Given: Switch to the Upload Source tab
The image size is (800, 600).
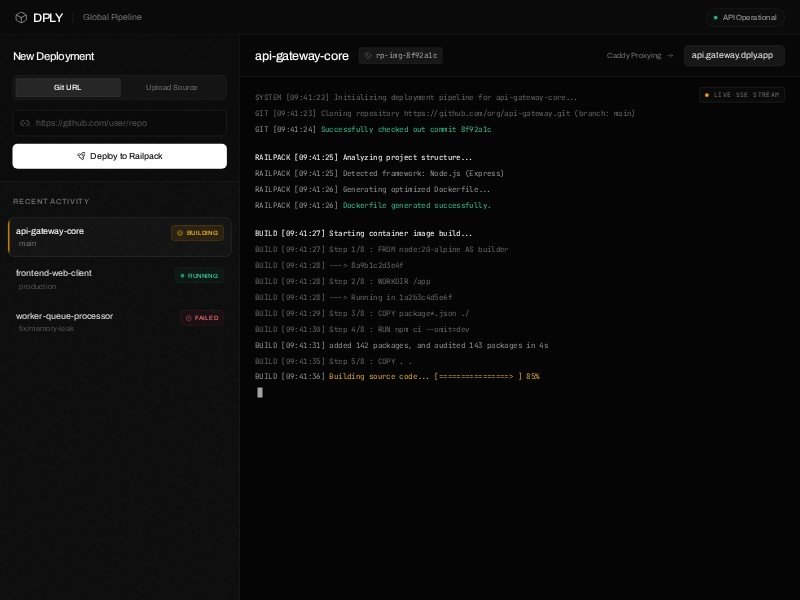Looking at the screenshot, I should (x=172, y=88).
